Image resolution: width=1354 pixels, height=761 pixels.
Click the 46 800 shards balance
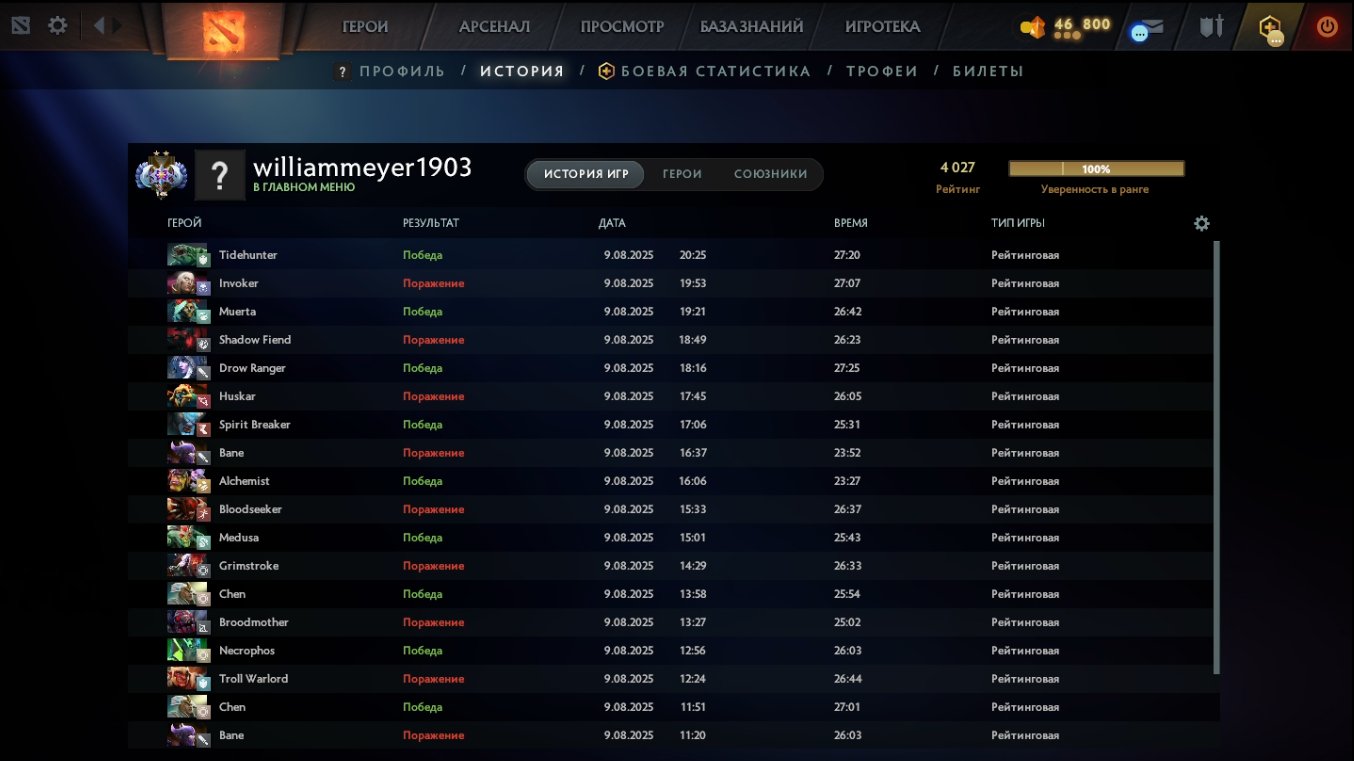click(x=1082, y=24)
